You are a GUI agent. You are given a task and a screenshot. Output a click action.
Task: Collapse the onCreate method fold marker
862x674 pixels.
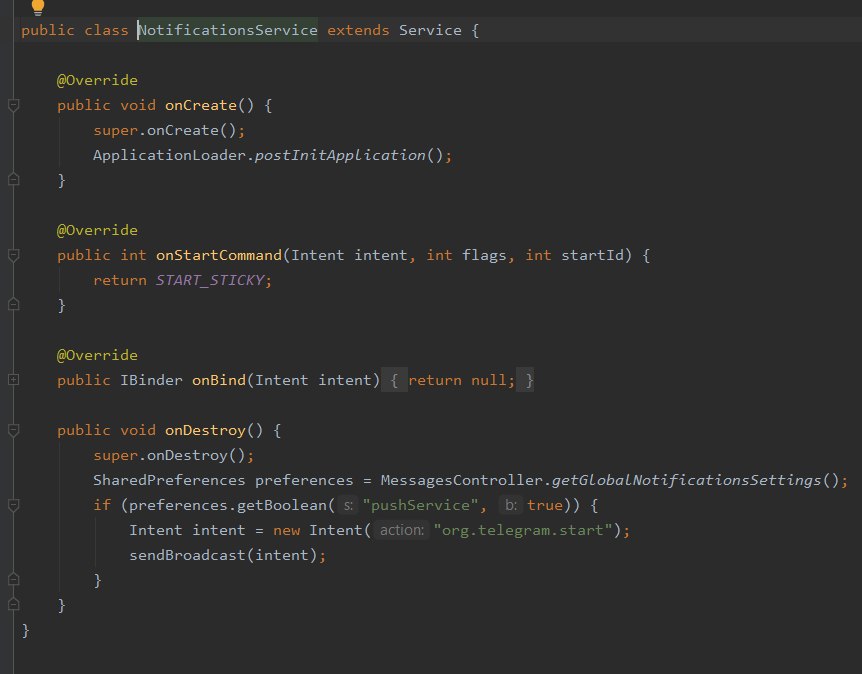click(14, 104)
